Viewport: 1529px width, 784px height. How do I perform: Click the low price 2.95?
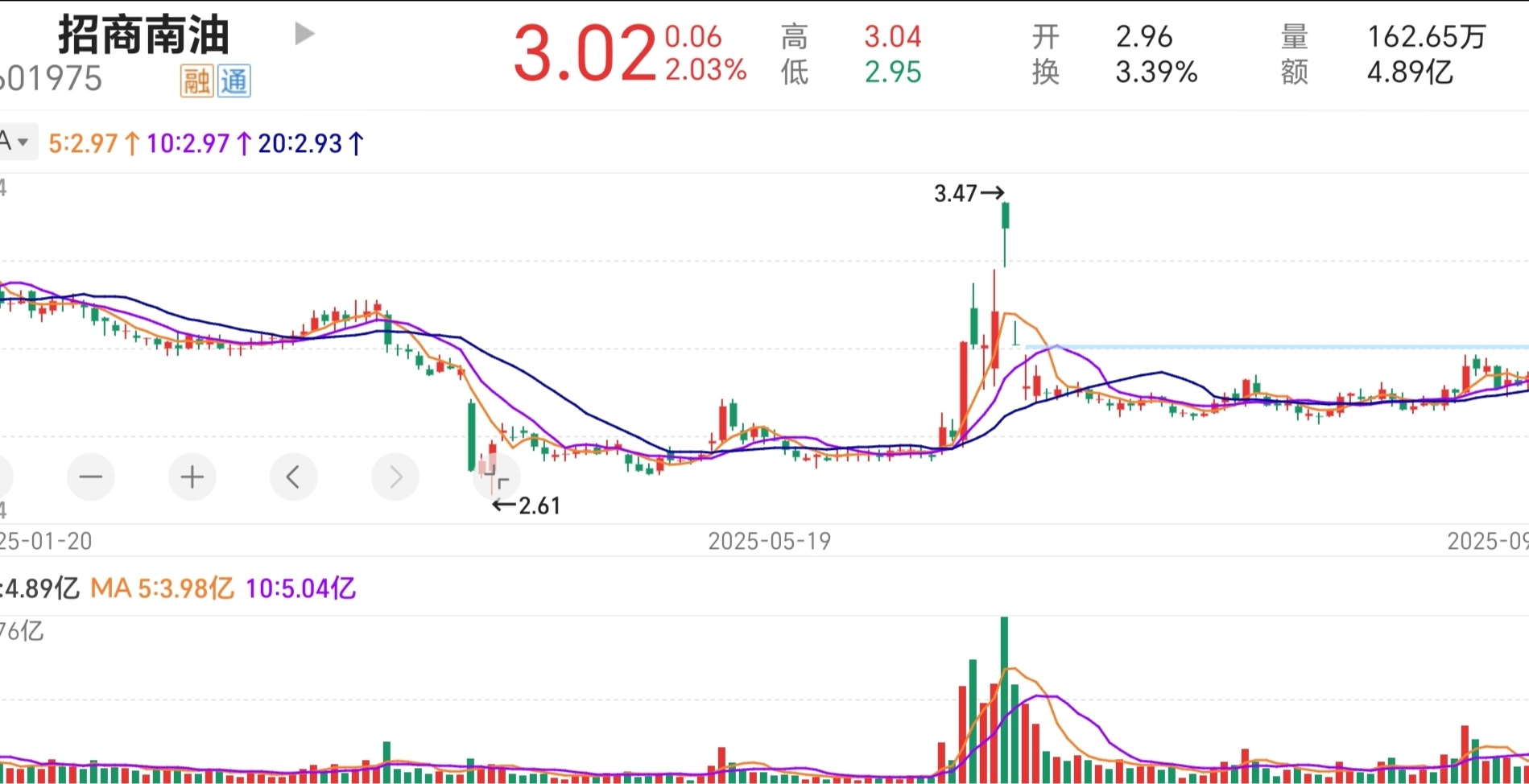(892, 72)
